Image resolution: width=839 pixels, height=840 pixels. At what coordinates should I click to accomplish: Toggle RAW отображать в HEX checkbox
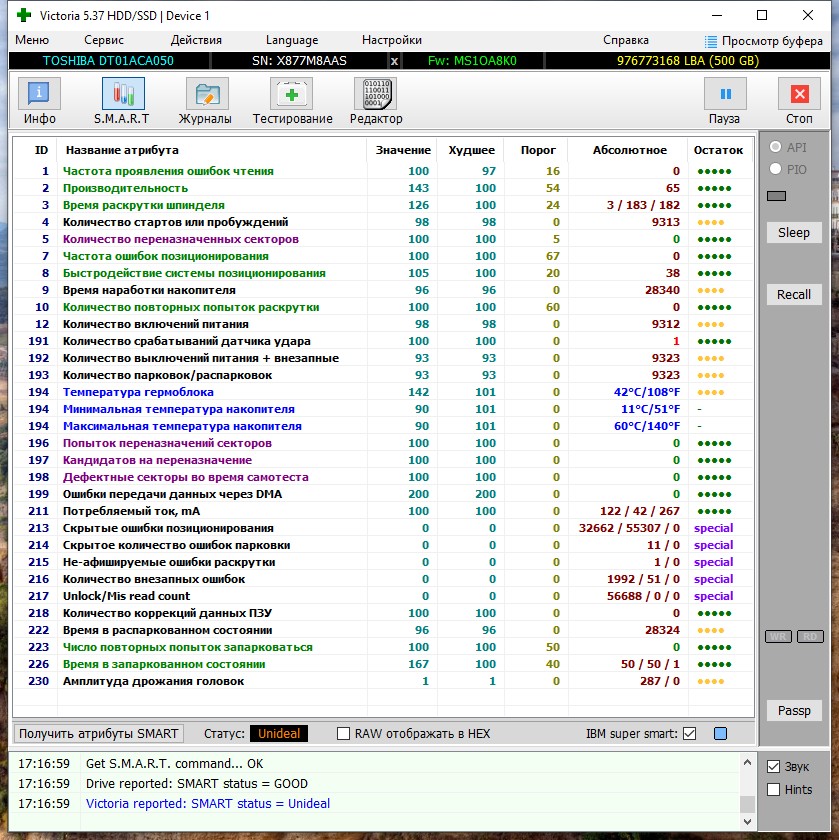point(343,733)
